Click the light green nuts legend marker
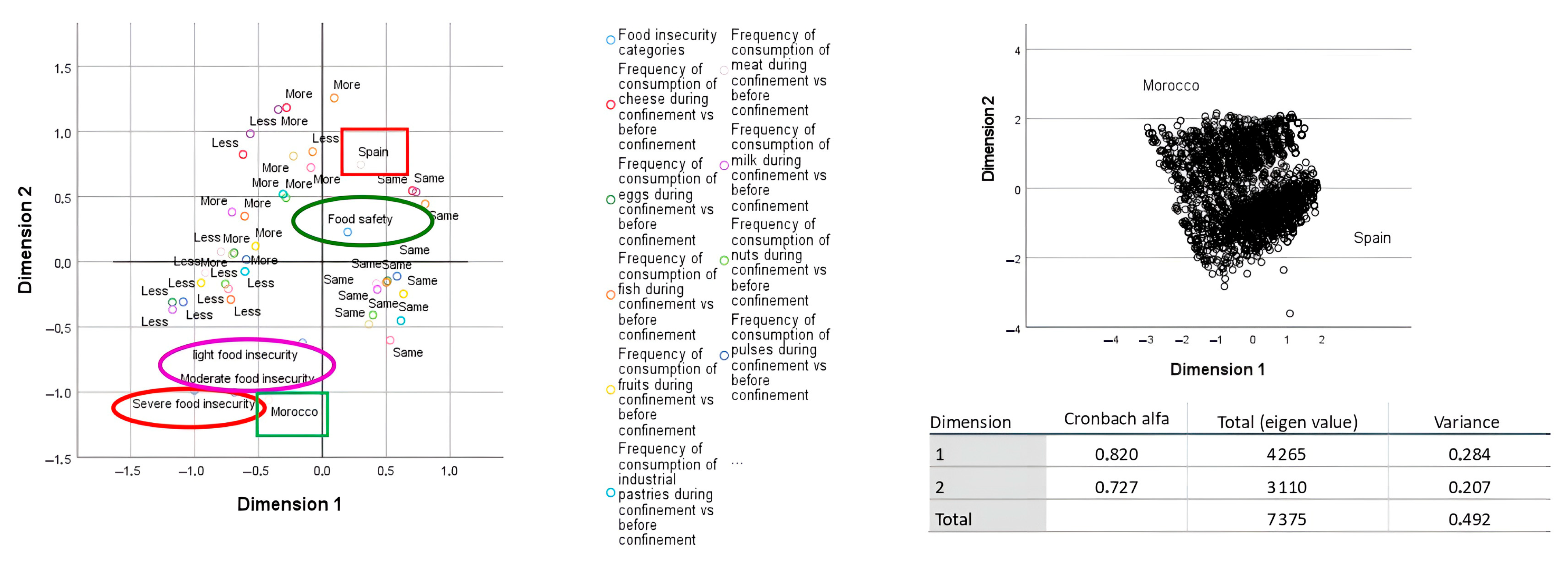The height and width of the screenshot is (562, 1568). click(x=724, y=261)
